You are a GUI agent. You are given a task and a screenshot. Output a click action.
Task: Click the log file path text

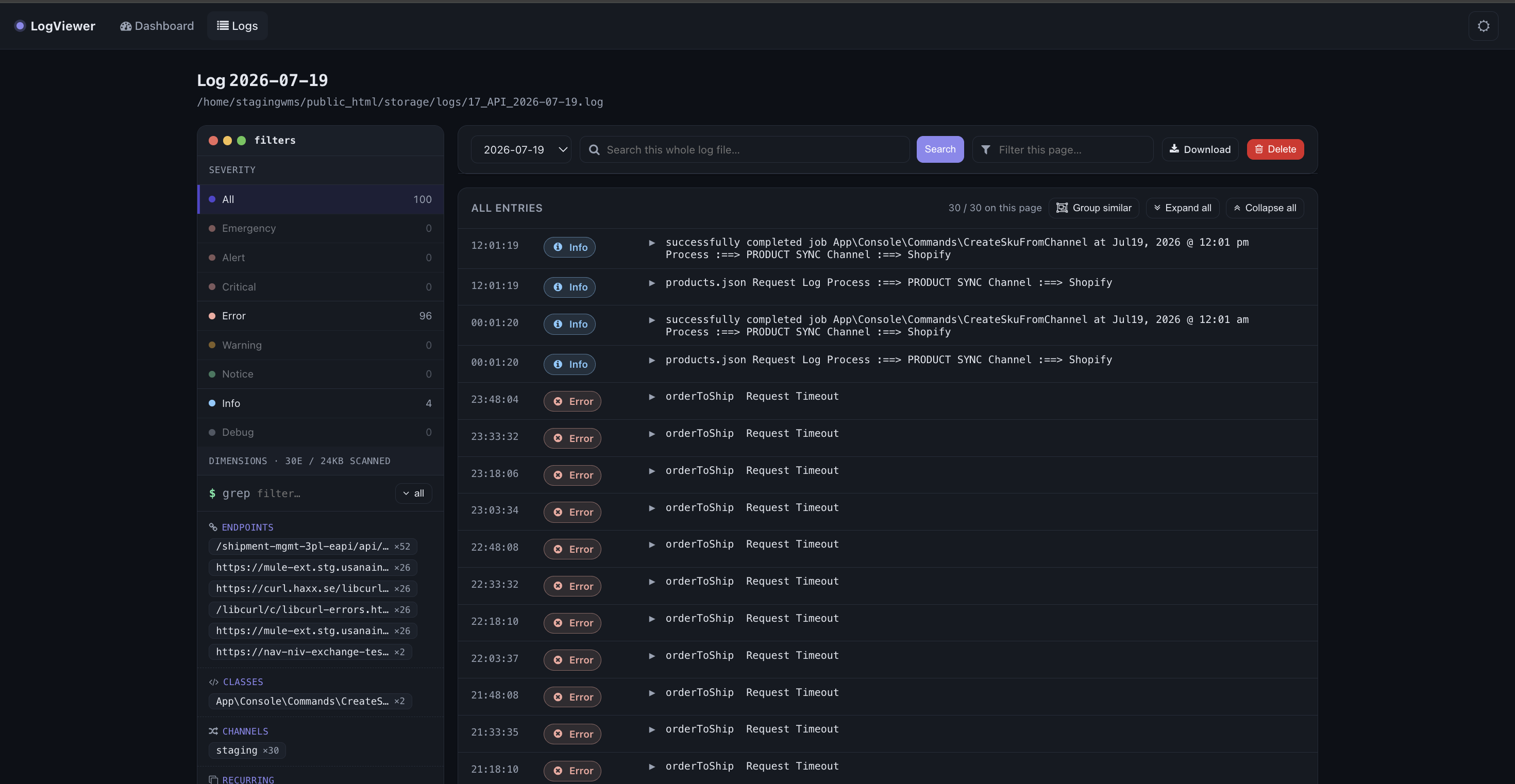(400, 101)
